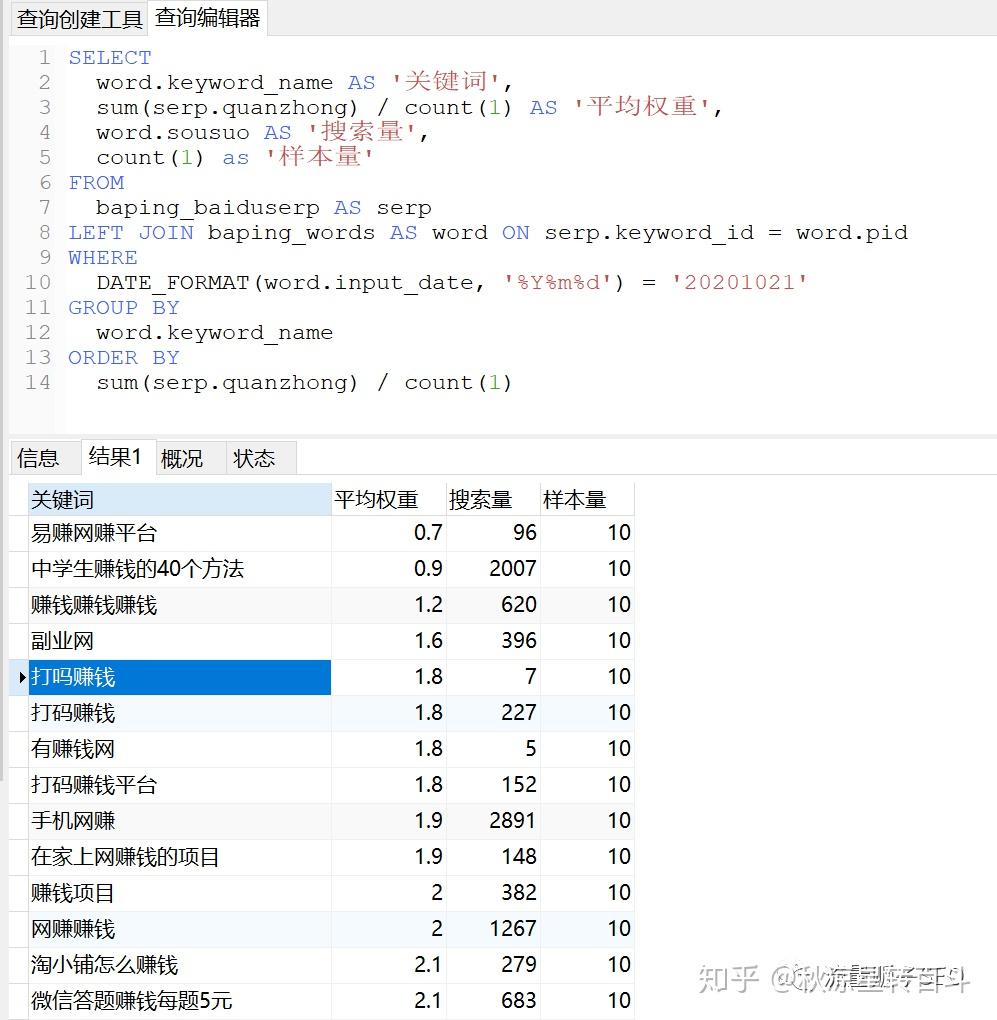Select the 微信答题赚钱每题5元 cell

(179, 1000)
